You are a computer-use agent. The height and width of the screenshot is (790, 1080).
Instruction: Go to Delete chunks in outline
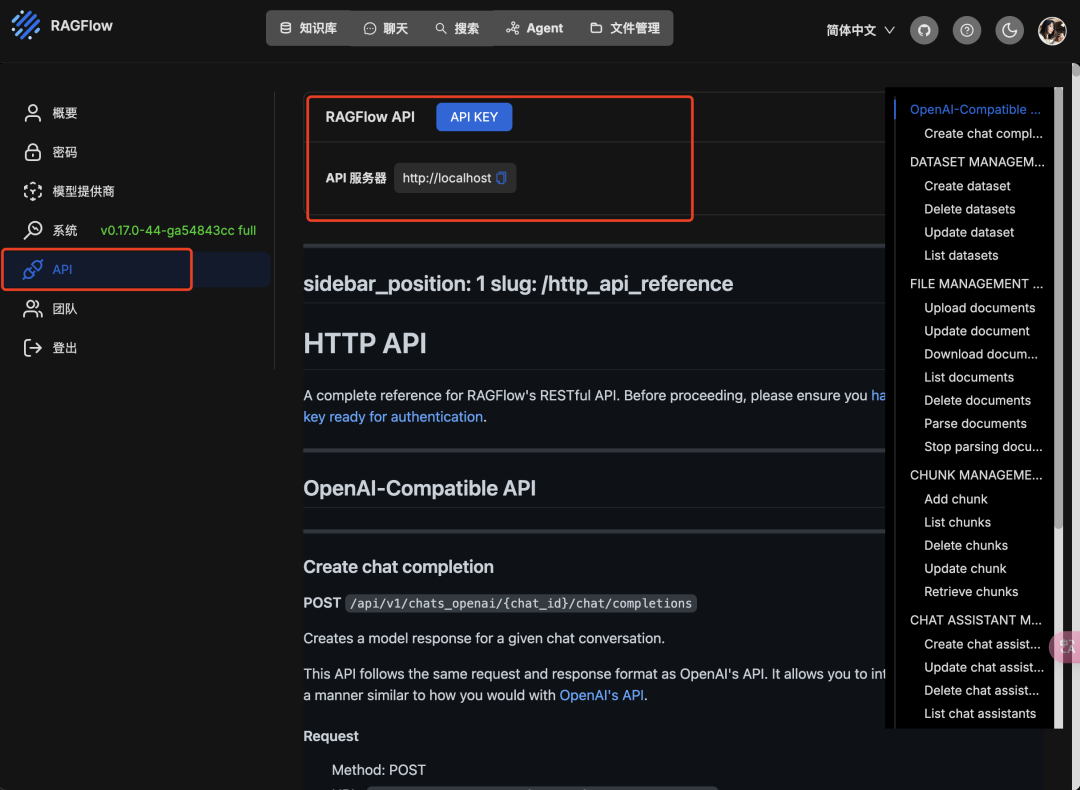click(x=965, y=545)
